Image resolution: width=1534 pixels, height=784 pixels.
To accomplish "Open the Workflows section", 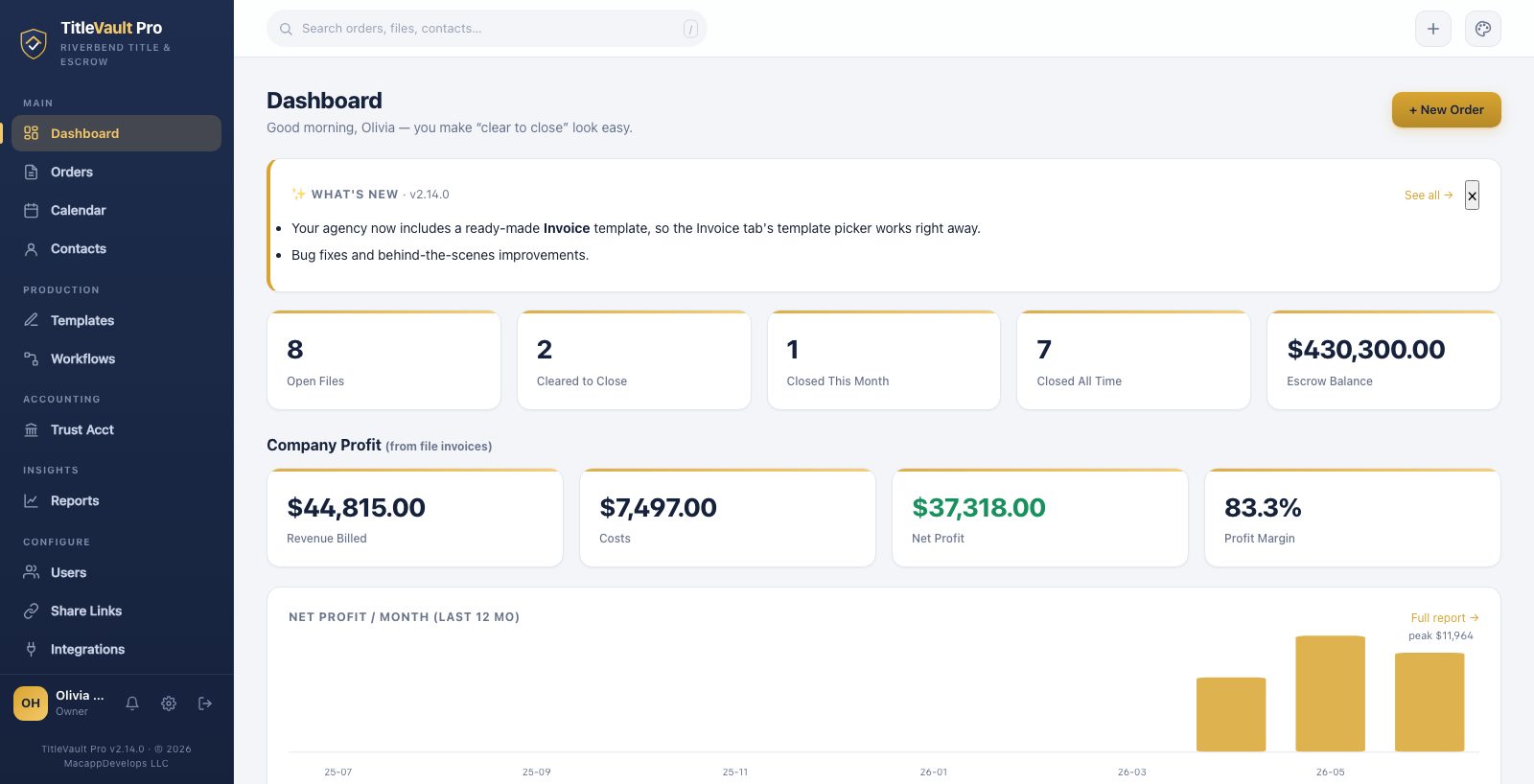I will click(116, 358).
